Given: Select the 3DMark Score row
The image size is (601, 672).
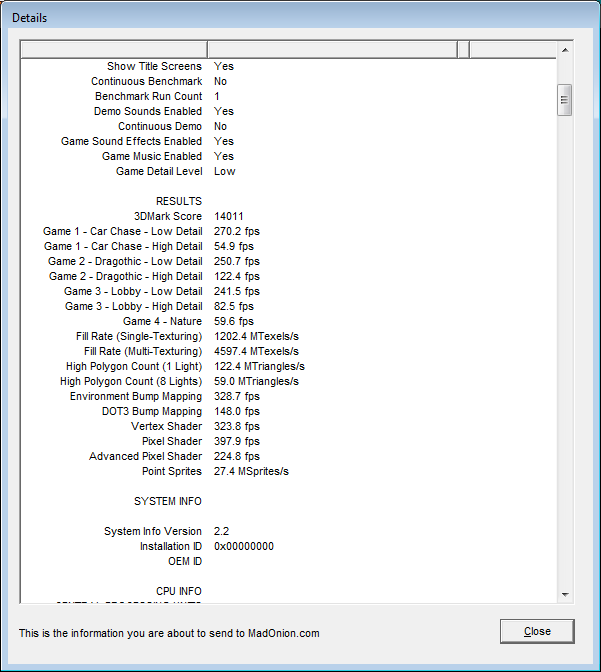Looking at the screenshot, I should (168, 216).
